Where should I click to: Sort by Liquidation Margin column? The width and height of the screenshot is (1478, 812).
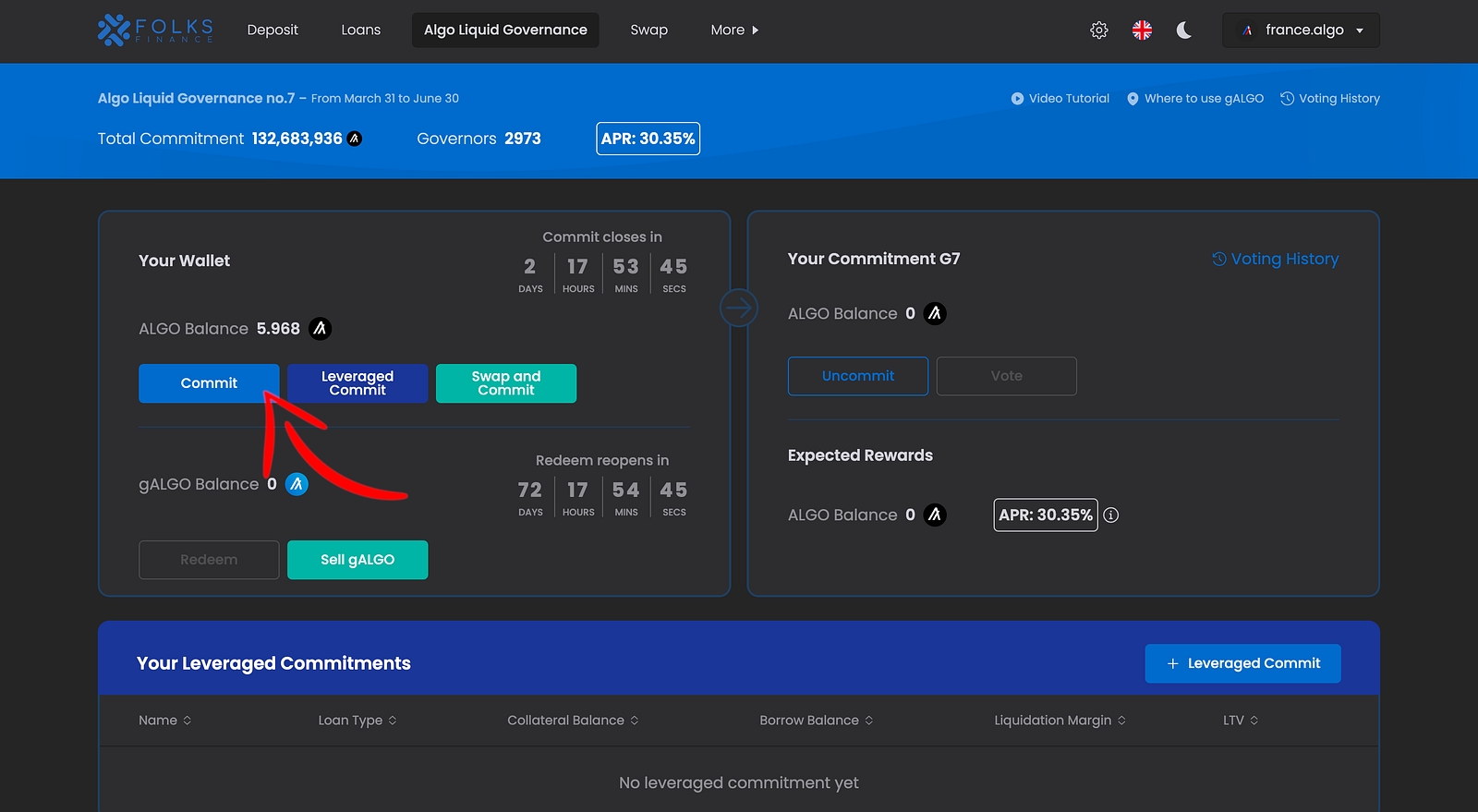coord(1060,721)
